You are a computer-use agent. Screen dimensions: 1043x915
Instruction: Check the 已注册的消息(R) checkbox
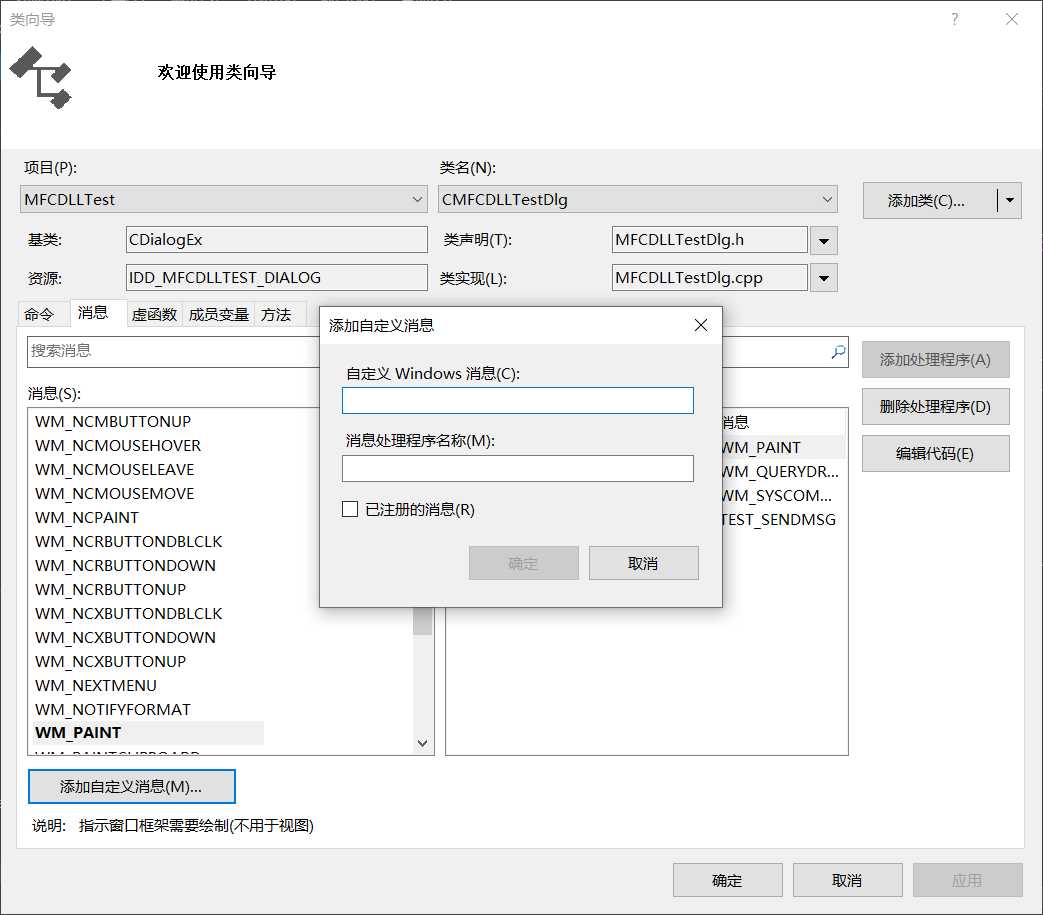tap(350, 509)
